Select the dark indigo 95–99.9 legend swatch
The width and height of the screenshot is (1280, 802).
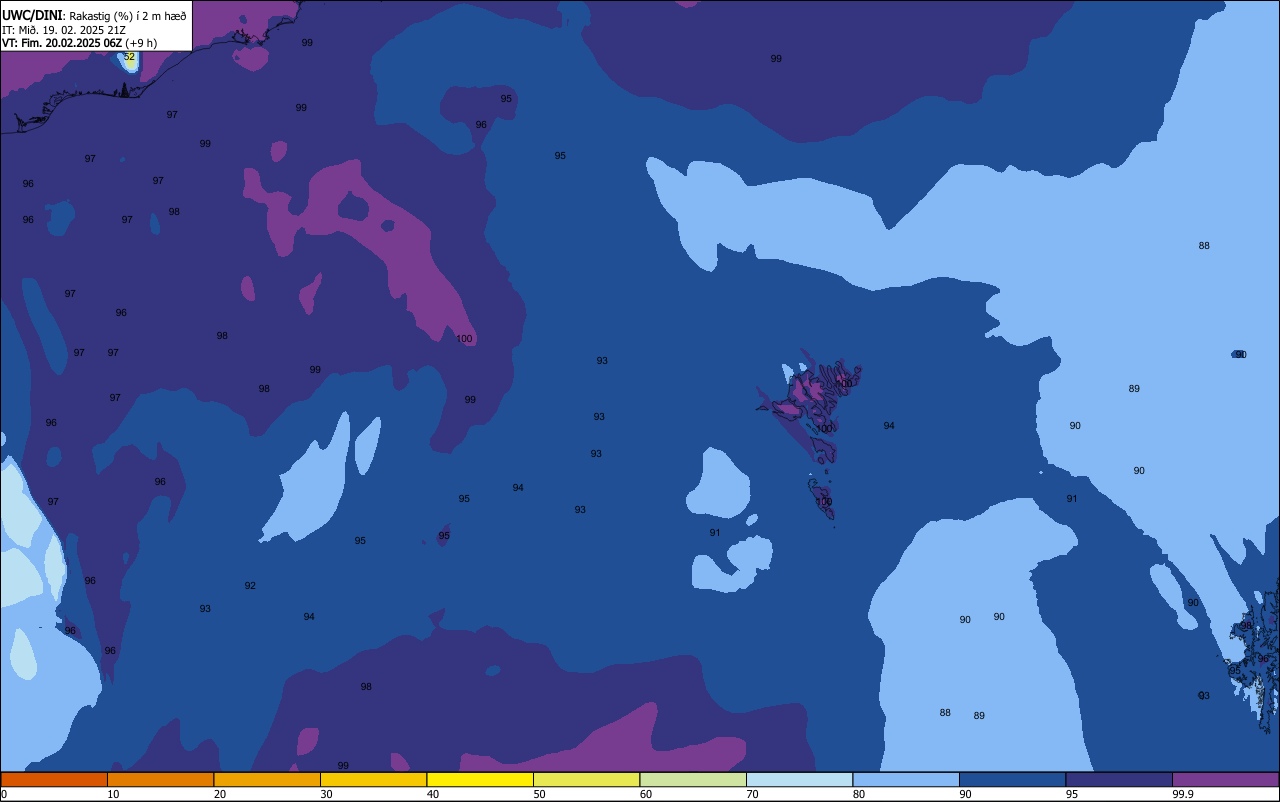1119,779
